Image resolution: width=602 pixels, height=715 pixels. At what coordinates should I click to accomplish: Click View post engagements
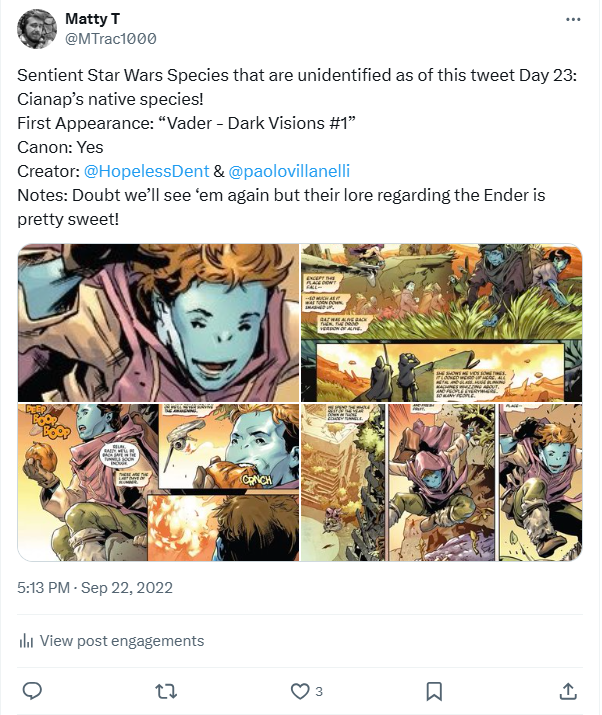coord(122,641)
